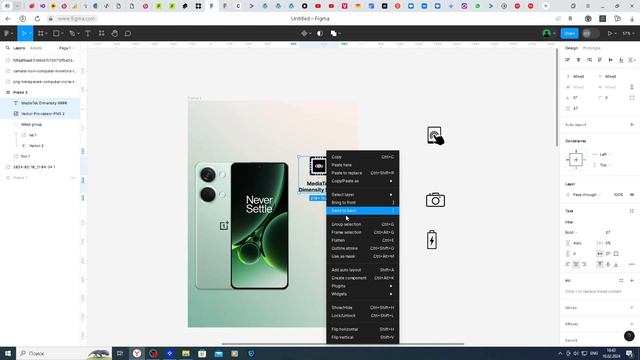Viewport: 640px width, 360px height.
Task: Open the Top vertical constraint dropdown
Action: pyautogui.click(x=605, y=165)
